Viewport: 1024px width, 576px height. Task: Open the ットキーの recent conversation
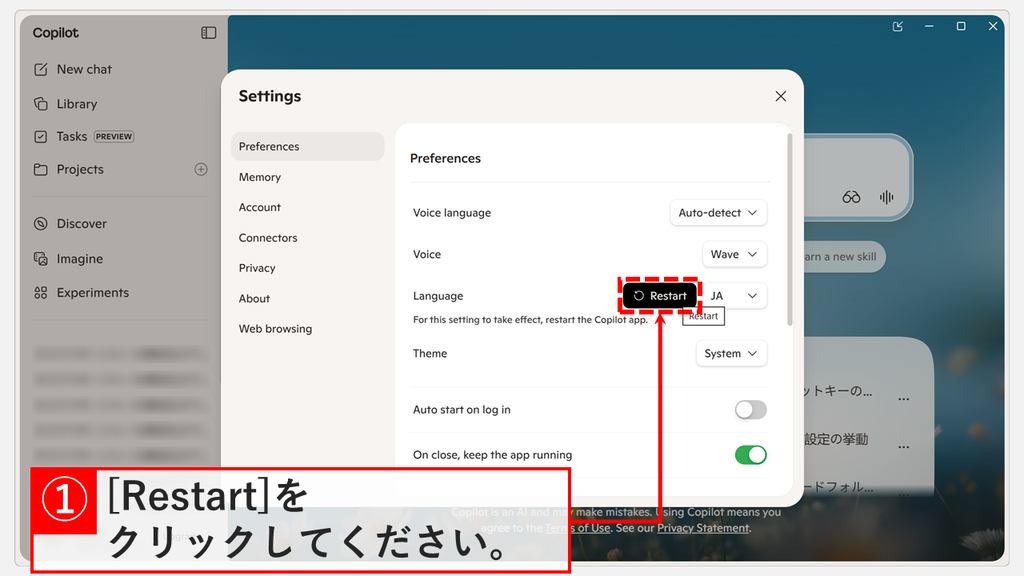pos(838,391)
